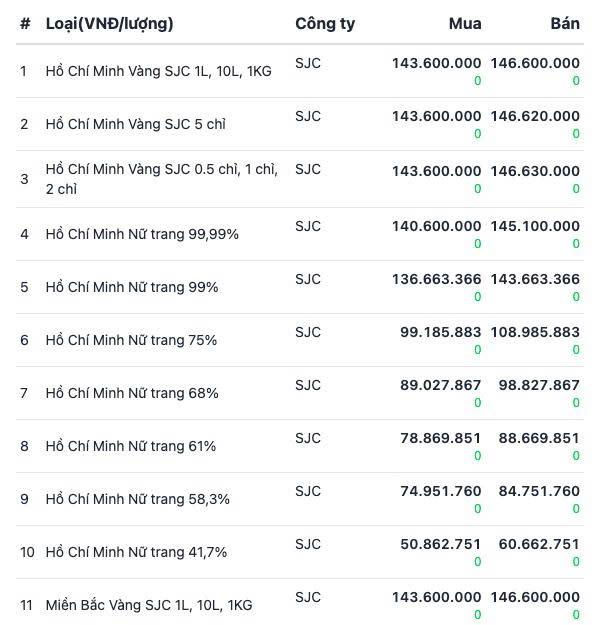The image size is (600, 625).
Task: Click Hồ Chí Minh Nữ trang 41,7% row
Action: click(x=300, y=552)
